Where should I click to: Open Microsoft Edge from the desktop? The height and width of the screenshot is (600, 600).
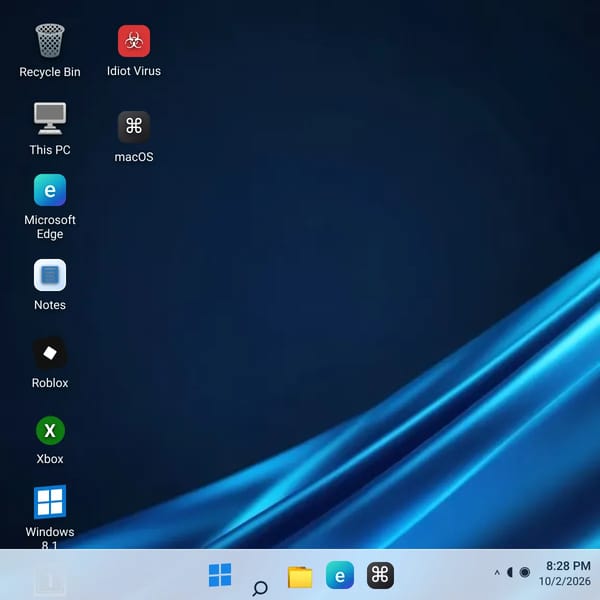point(50,190)
